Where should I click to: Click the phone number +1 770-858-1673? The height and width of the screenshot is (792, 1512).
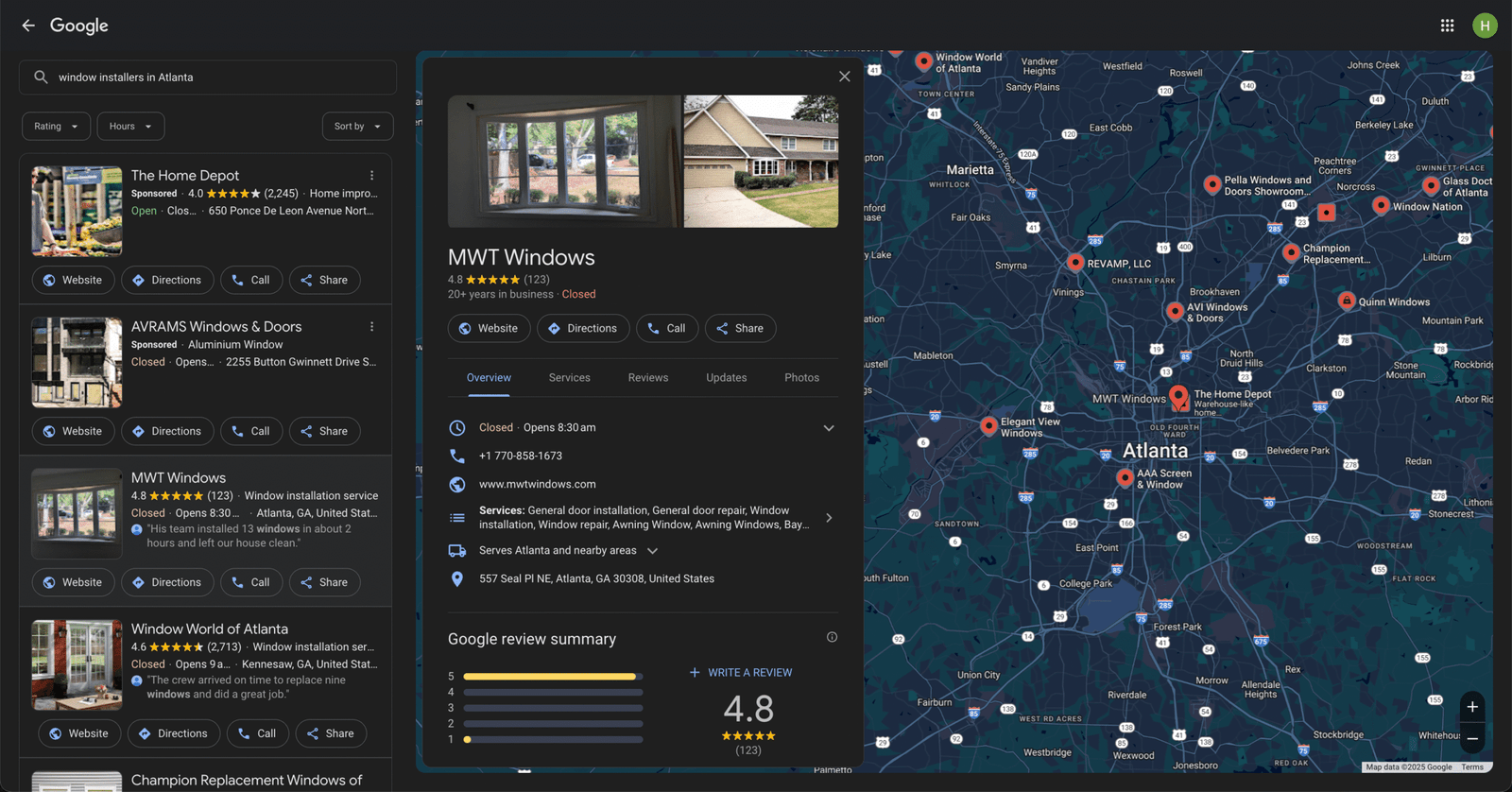[x=521, y=456]
